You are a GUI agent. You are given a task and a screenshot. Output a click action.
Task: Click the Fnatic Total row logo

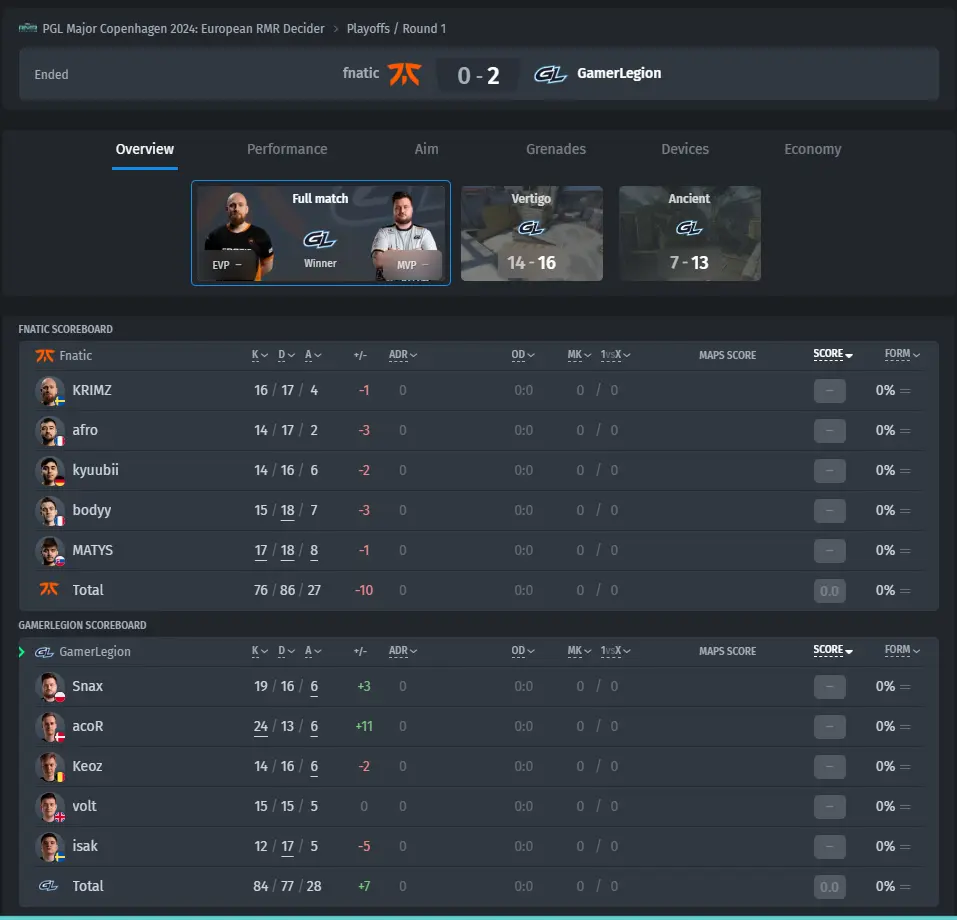[x=49, y=589]
